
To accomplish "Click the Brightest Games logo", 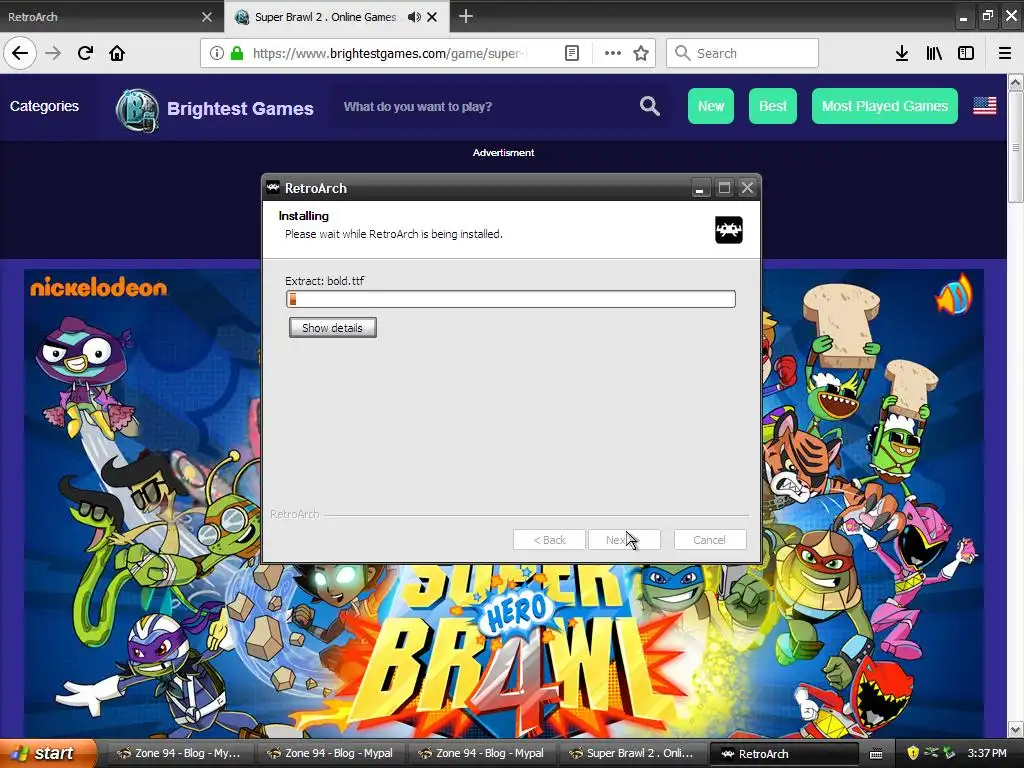I will point(137,110).
